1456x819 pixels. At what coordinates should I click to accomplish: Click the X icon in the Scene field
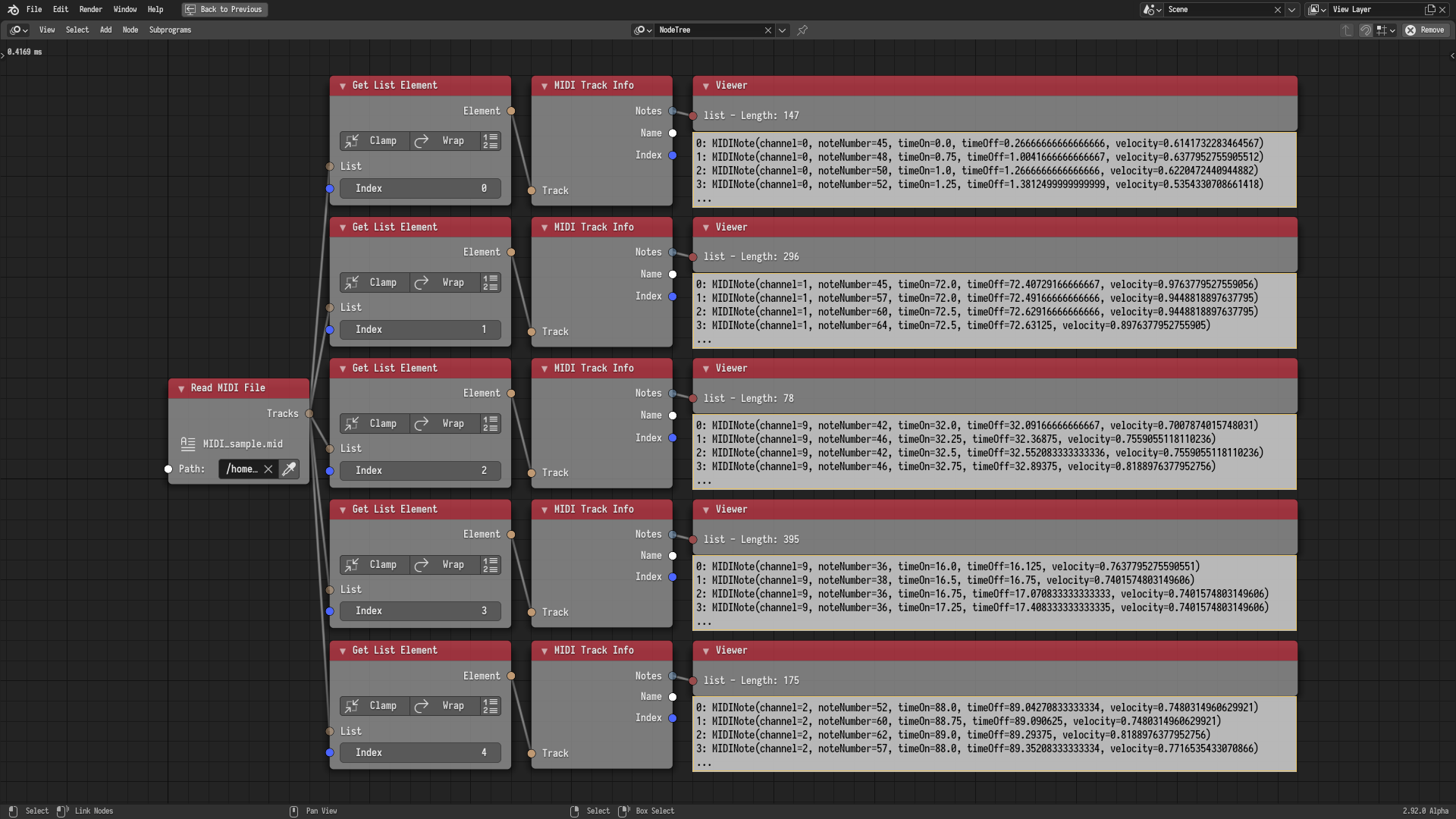pyautogui.click(x=1278, y=10)
